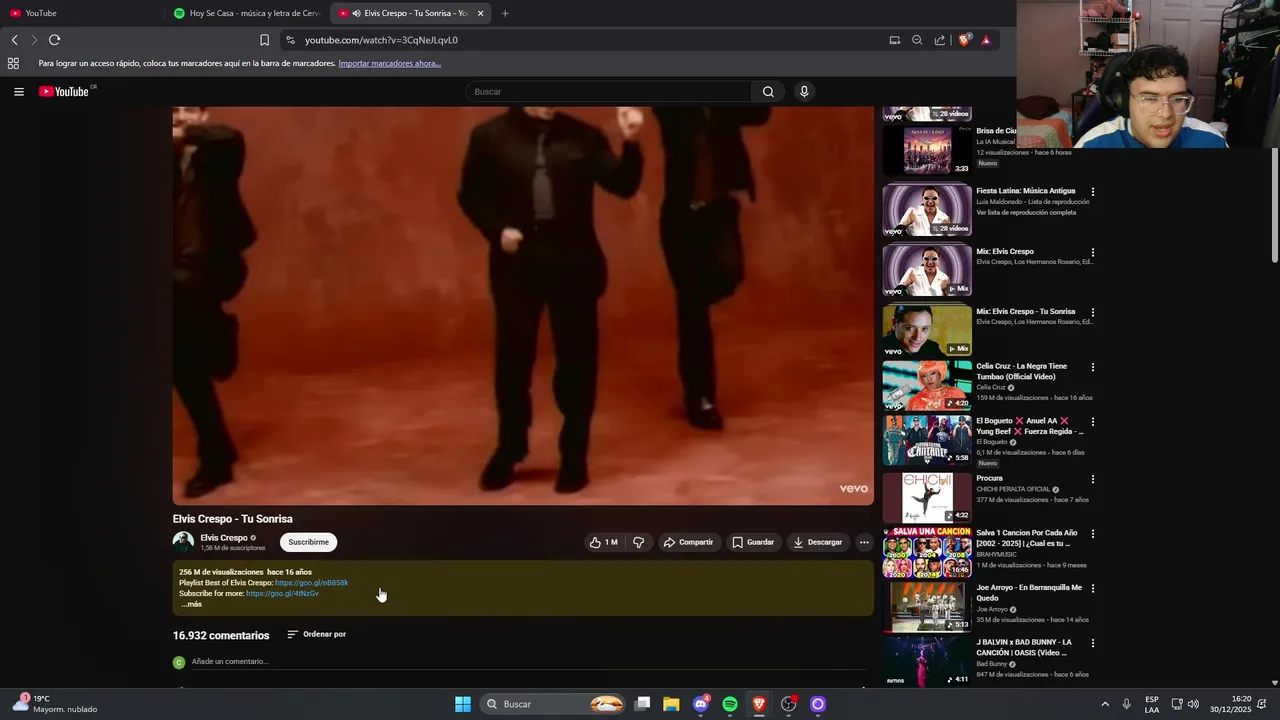Open options for Salva 1 Cancion video
Image resolution: width=1280 pixels, height=720 pixels.
(x=1092, y=534)
